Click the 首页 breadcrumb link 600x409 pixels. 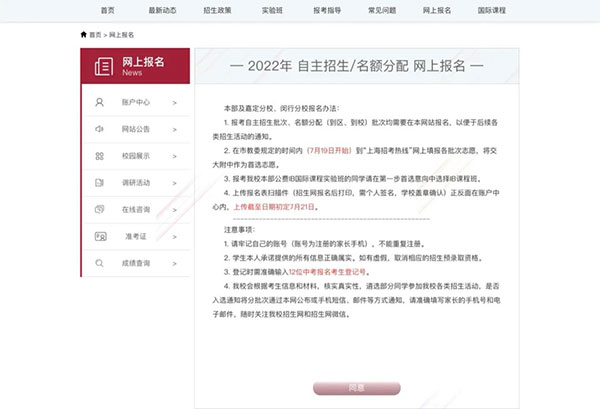point(95,34)
